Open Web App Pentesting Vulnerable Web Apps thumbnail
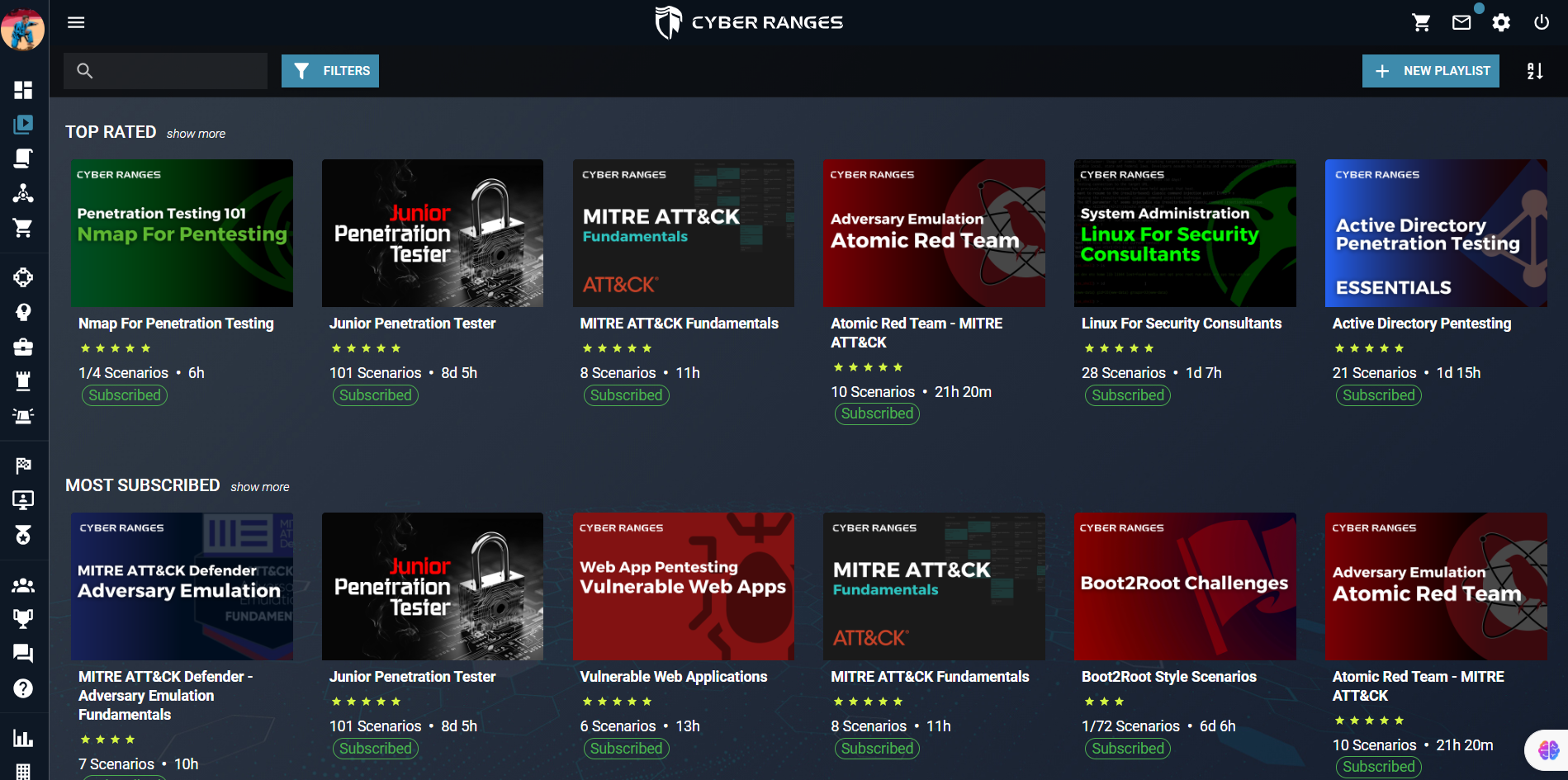The width and height of the screenshot is (1568, 780). tap(684, 586)
